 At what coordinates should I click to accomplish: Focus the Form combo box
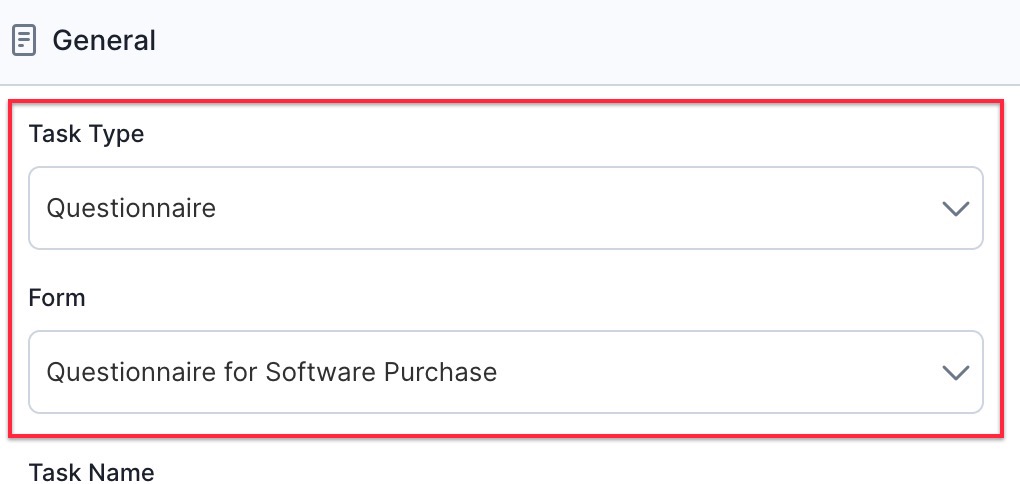505,372
